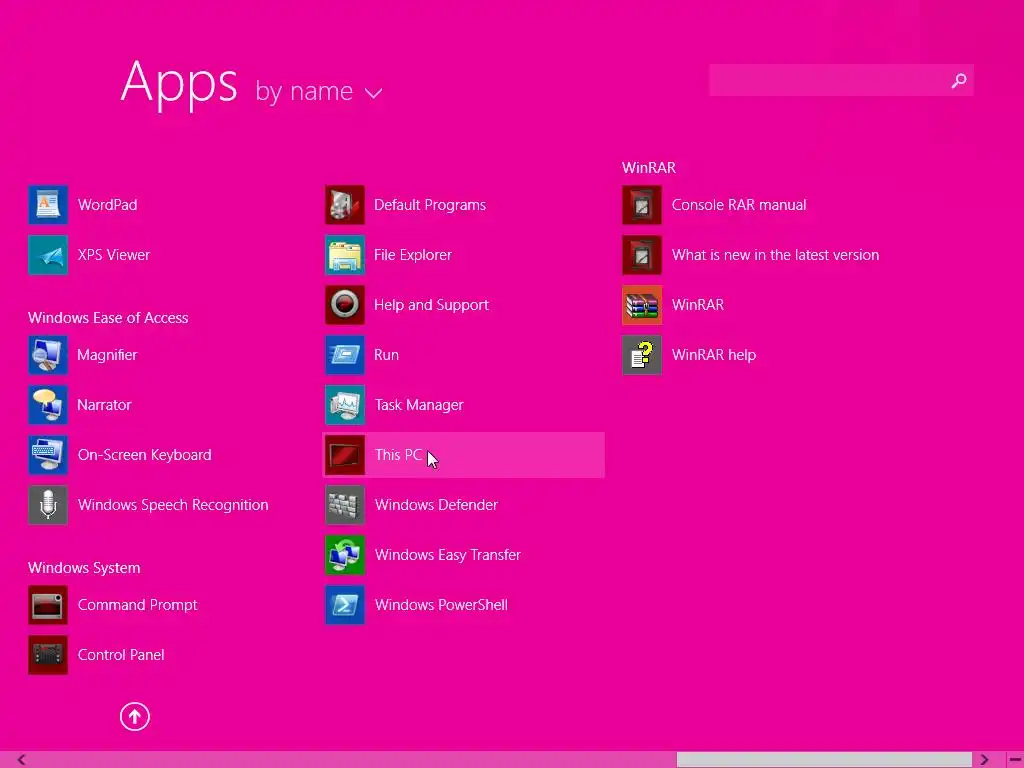Viewport: 1024px width, 768px height.
Task: Click the chevron next to 'by name'
Action: (374, 93)
